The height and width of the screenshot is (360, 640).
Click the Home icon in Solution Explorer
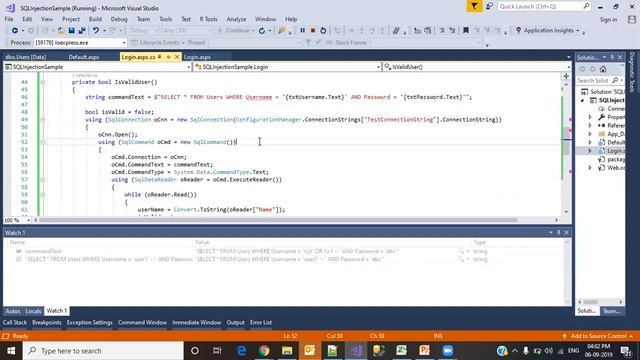(x=603, y=69)
